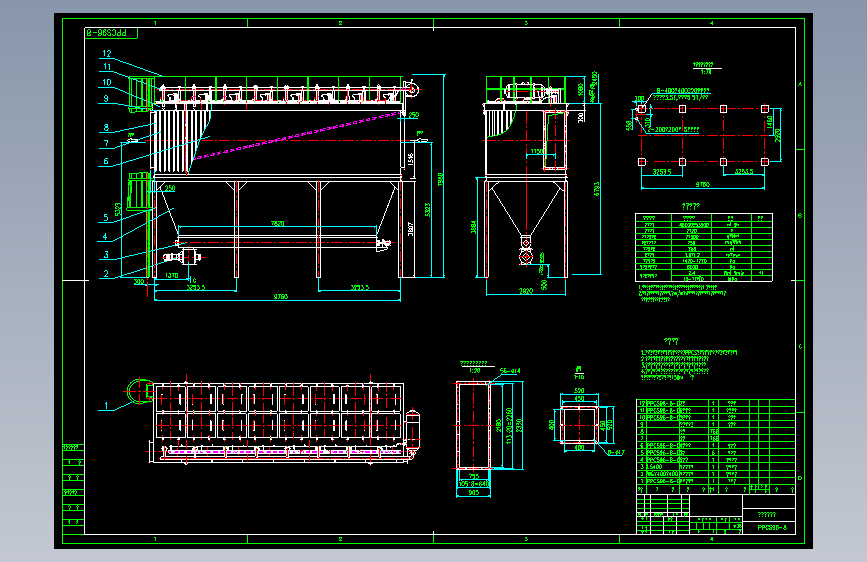Viewport: 867px width, 562px height.
Task: Select callout number 2 label
Action: [106, 273]
